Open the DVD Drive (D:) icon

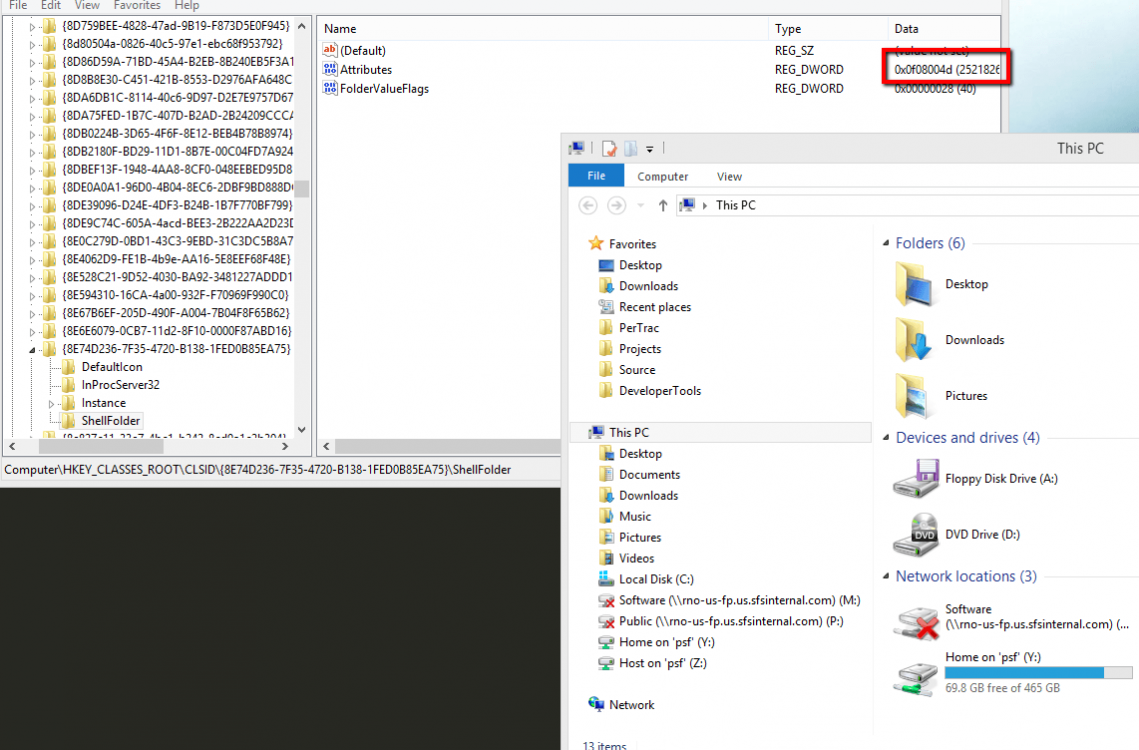915,535
